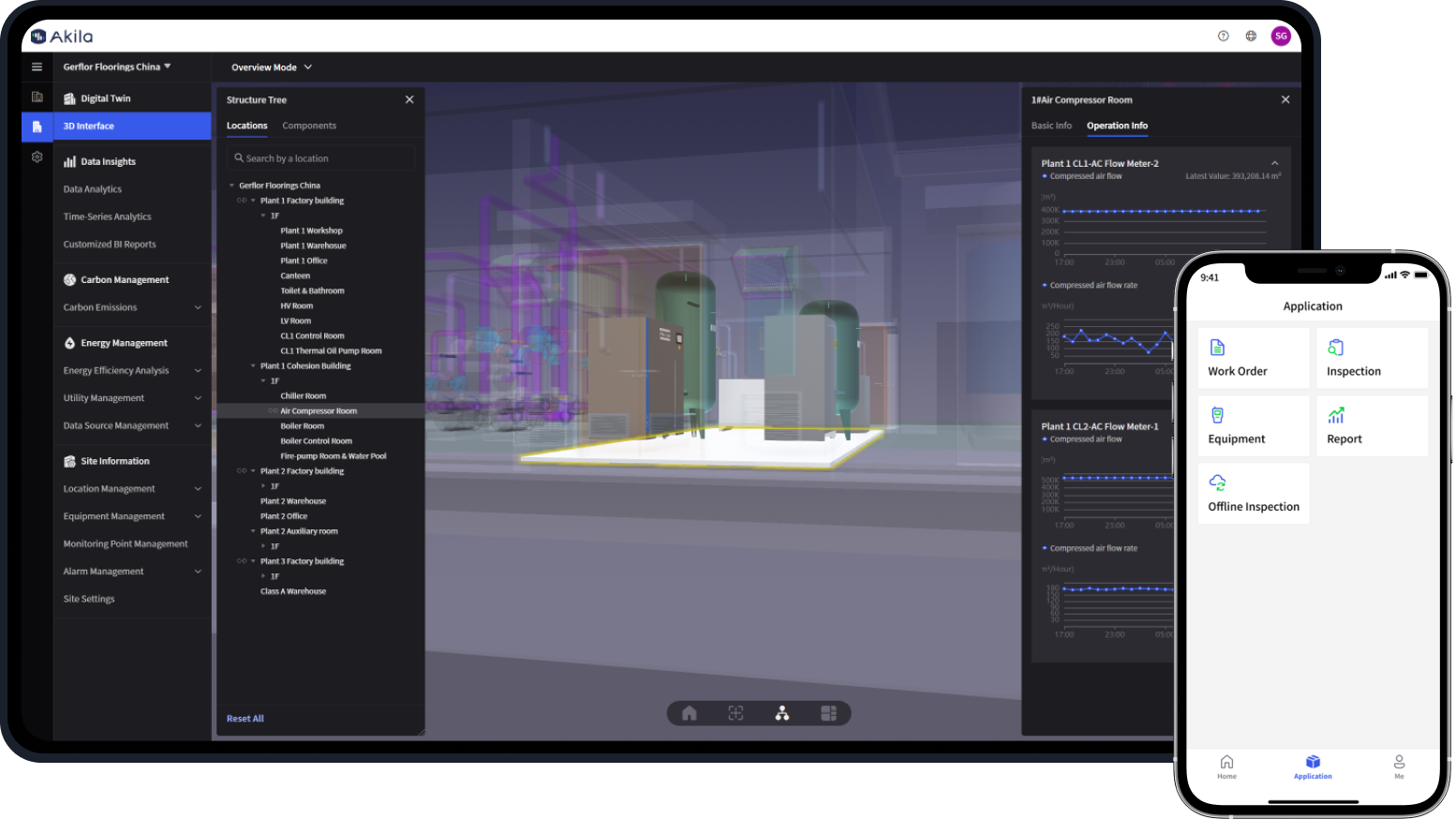Tap the Me tab on phone
1456x819 pixels.
tap(1399, 767)
